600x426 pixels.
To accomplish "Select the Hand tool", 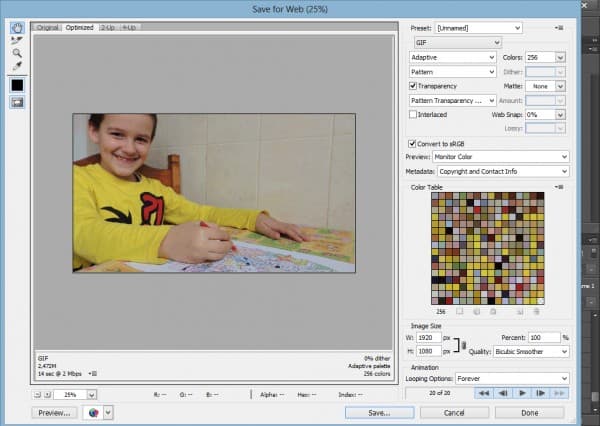I will (17, 28).
